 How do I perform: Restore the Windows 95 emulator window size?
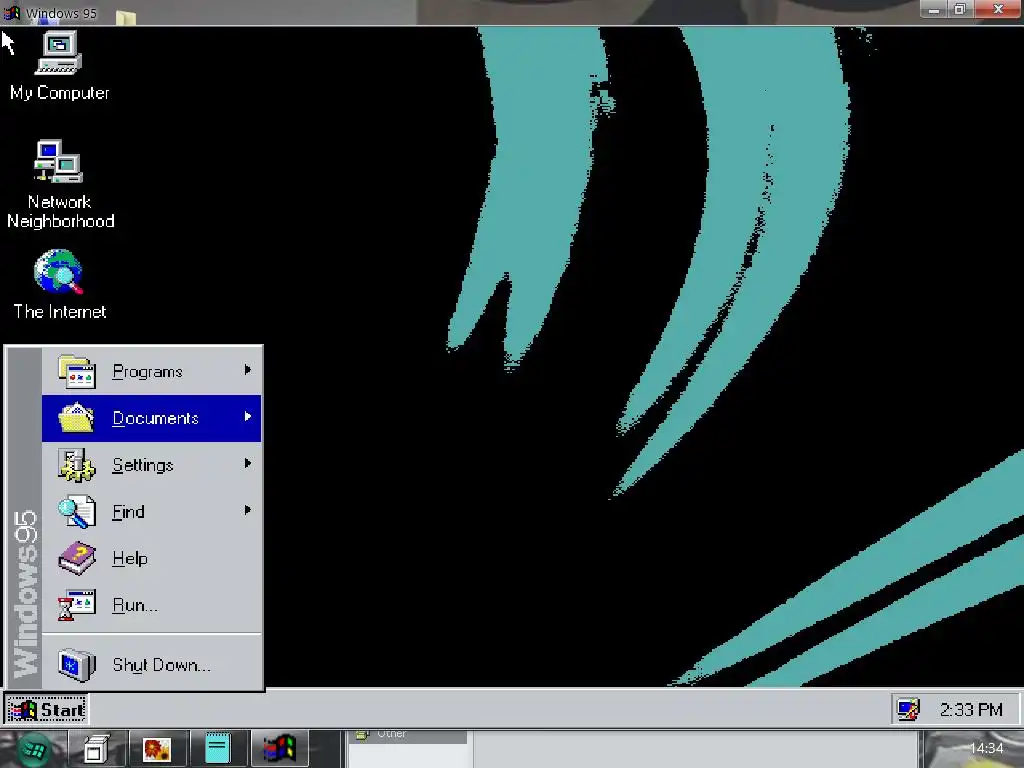point(960,9)
